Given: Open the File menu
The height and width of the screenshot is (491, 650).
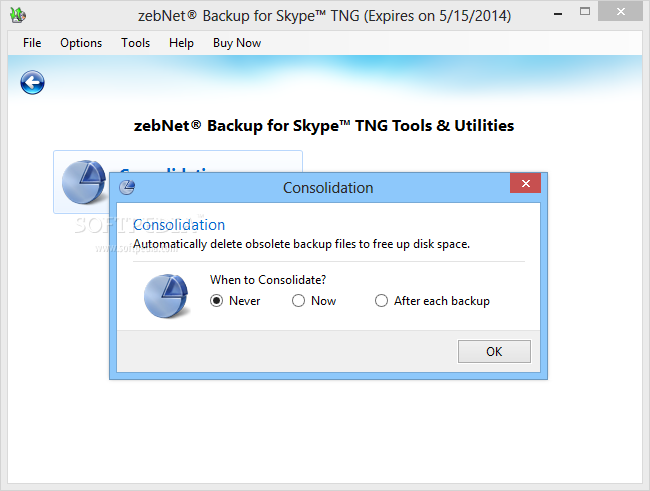Looking at the screenshot, I should (x=32, y=43).
